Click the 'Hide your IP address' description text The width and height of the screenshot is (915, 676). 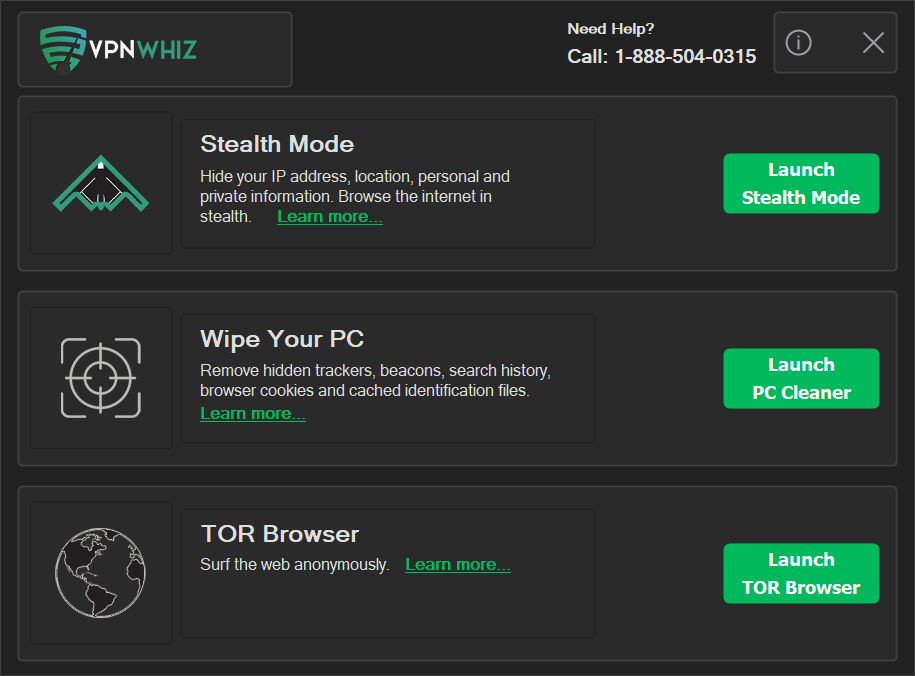click(x=355, y=196)
